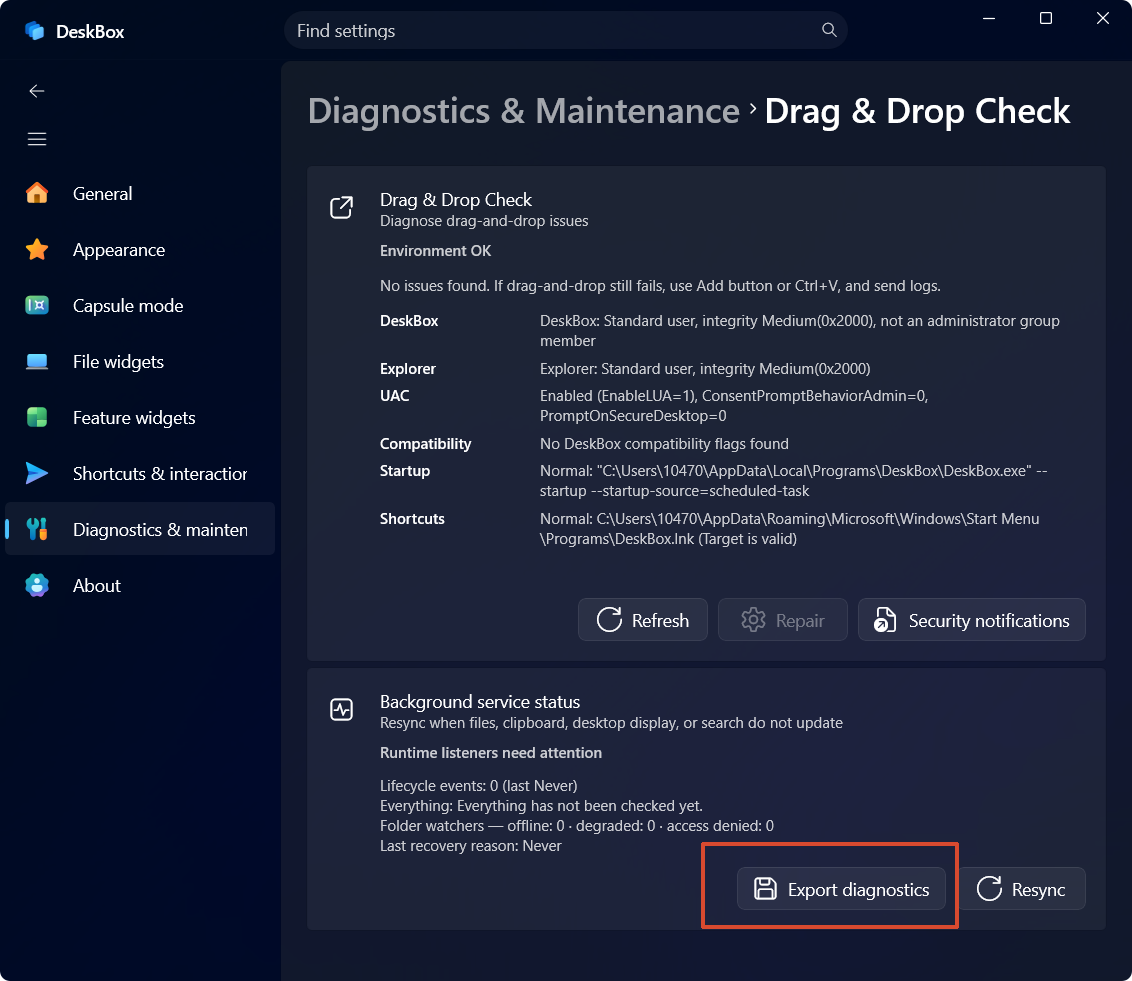The image size is (1132, 981).
Task: Click the Diagnostics tools icon
Action: tap(37, 529)
